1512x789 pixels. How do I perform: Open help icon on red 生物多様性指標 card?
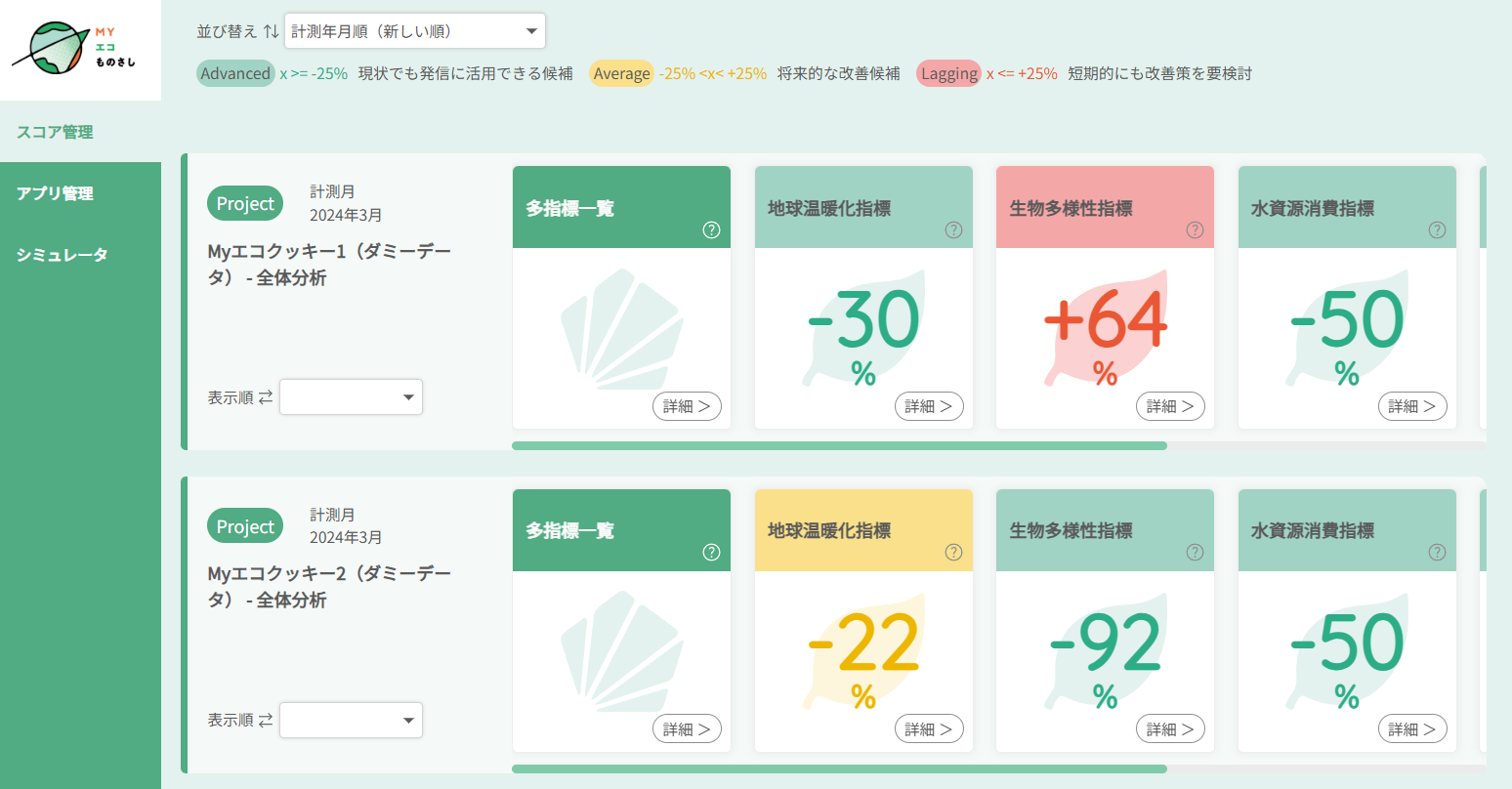pos(1195,230)
